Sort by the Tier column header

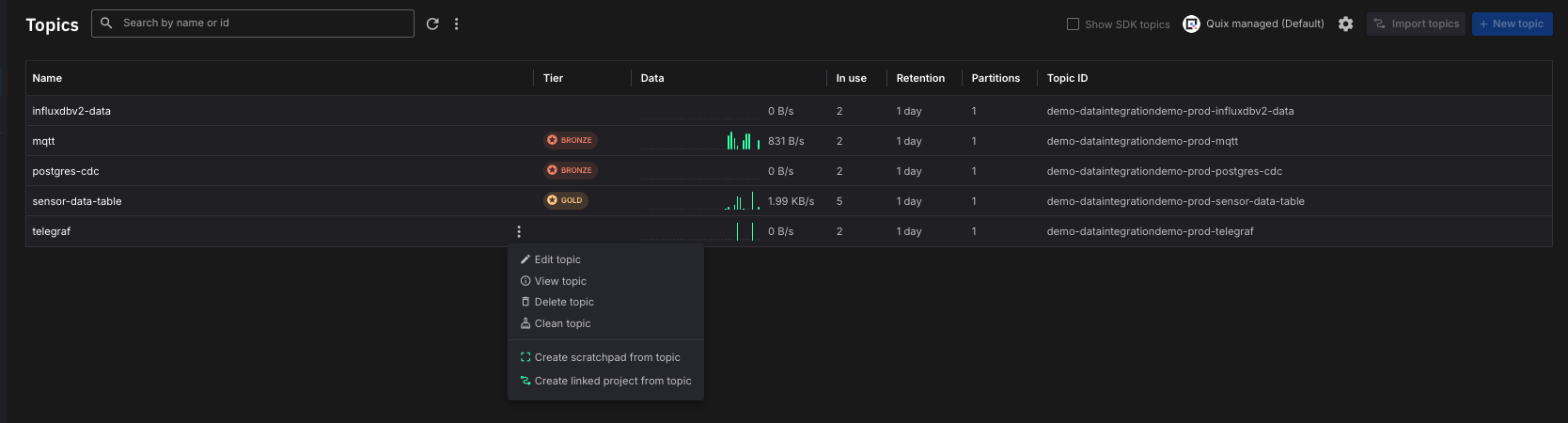[x=553, y=78]
